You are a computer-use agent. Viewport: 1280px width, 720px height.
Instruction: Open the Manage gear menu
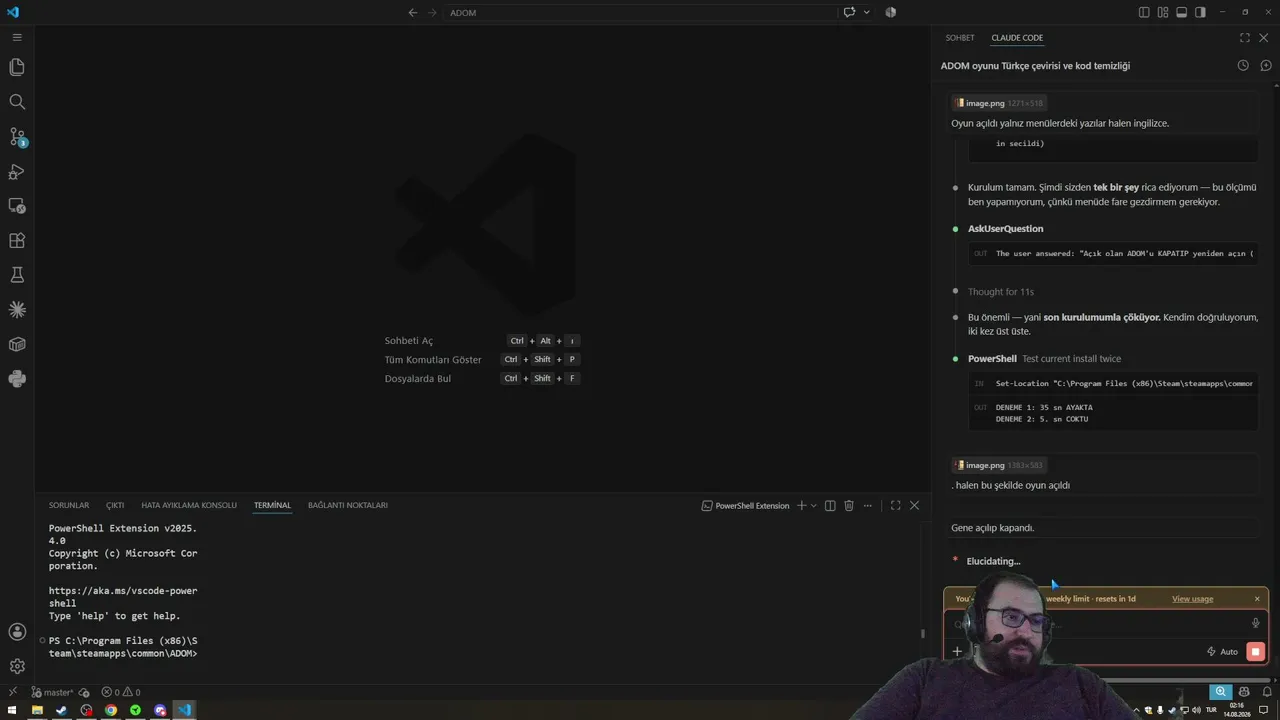[17, 666]
